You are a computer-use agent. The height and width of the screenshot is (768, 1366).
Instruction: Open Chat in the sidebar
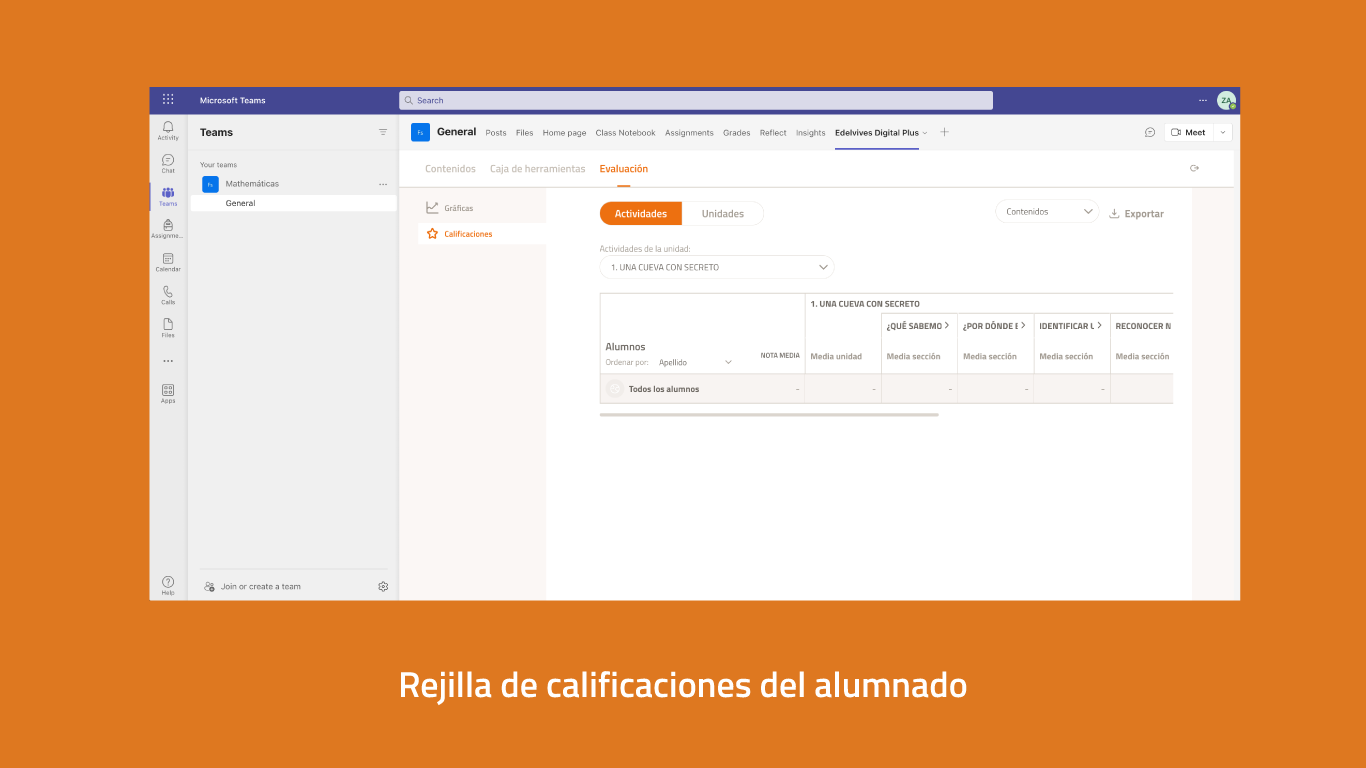pyautogui.click(x=168, y=163)
